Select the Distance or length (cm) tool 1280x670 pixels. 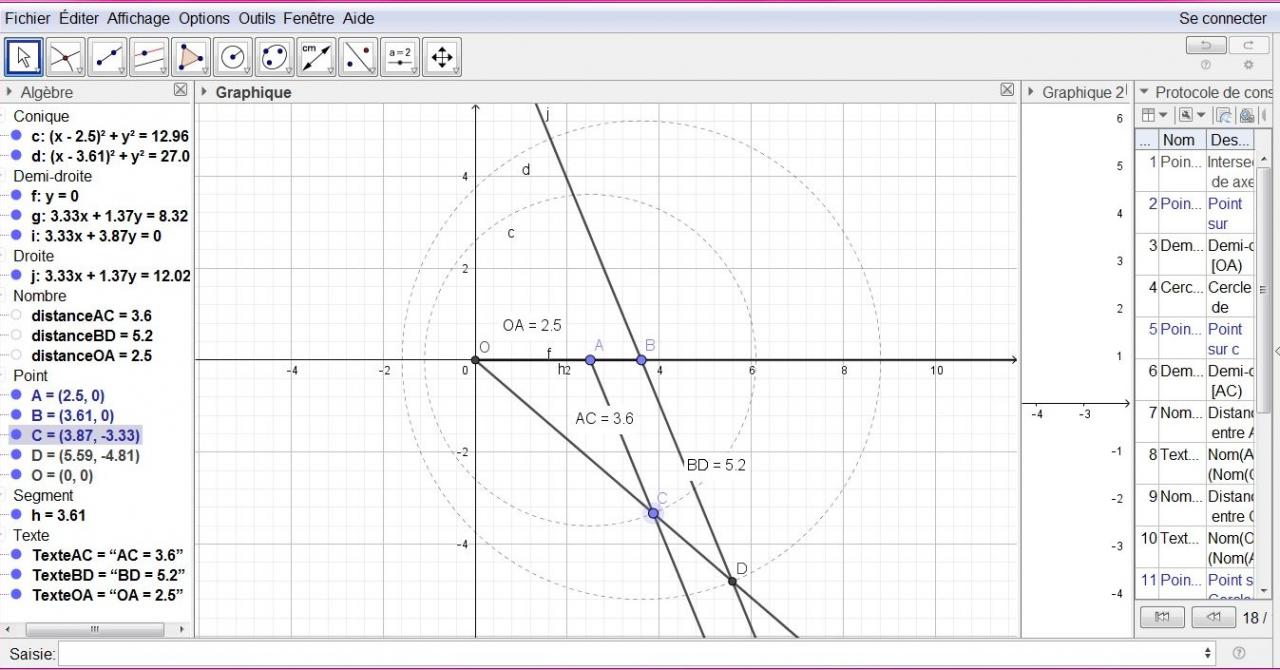tap(317, 57)
